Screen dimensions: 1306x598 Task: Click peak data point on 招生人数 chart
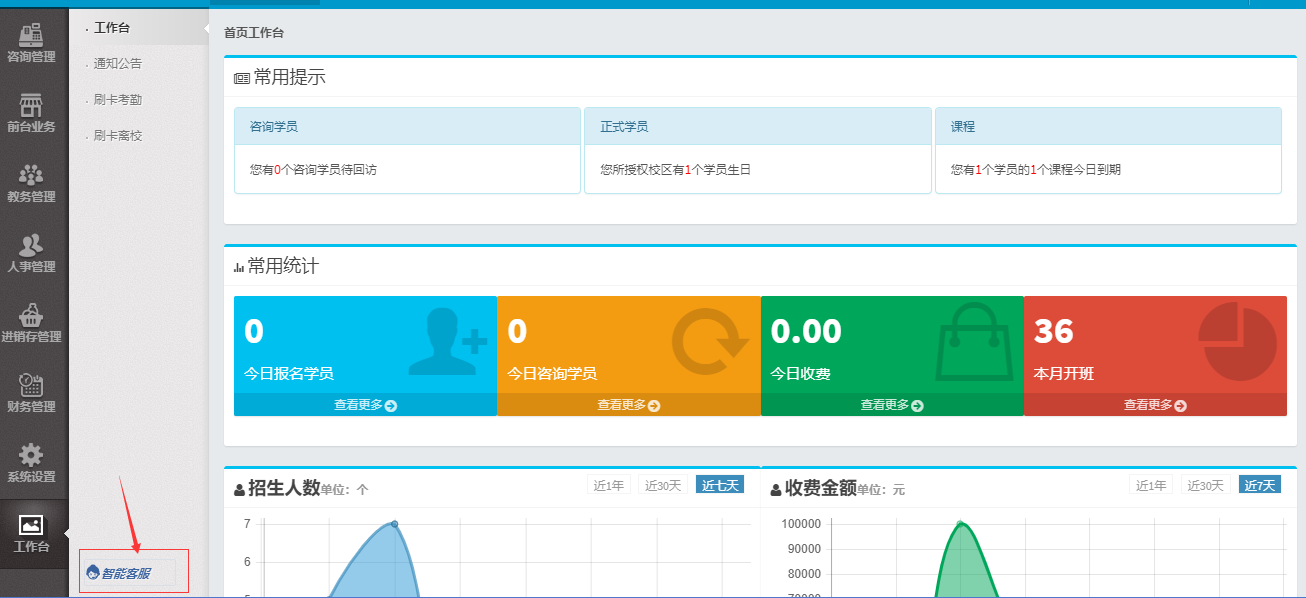[x=395, y=524]
